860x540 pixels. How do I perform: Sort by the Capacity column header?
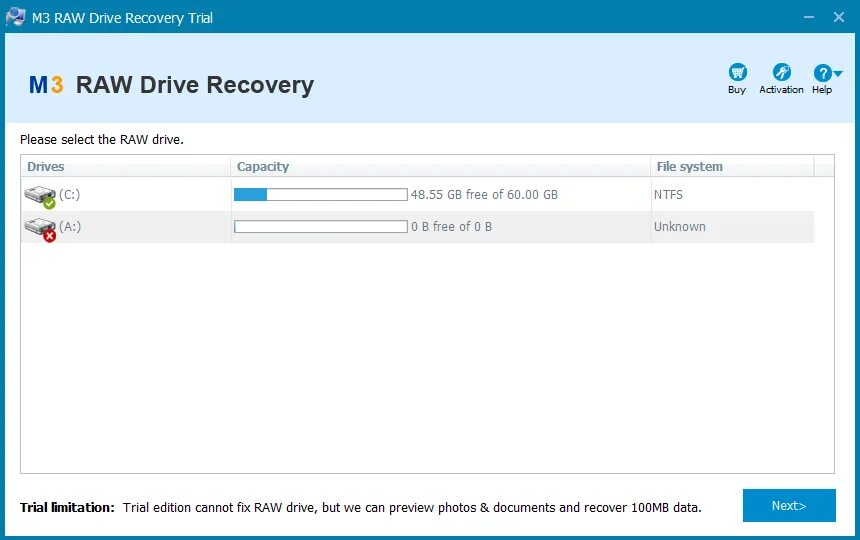coord(440,166)
